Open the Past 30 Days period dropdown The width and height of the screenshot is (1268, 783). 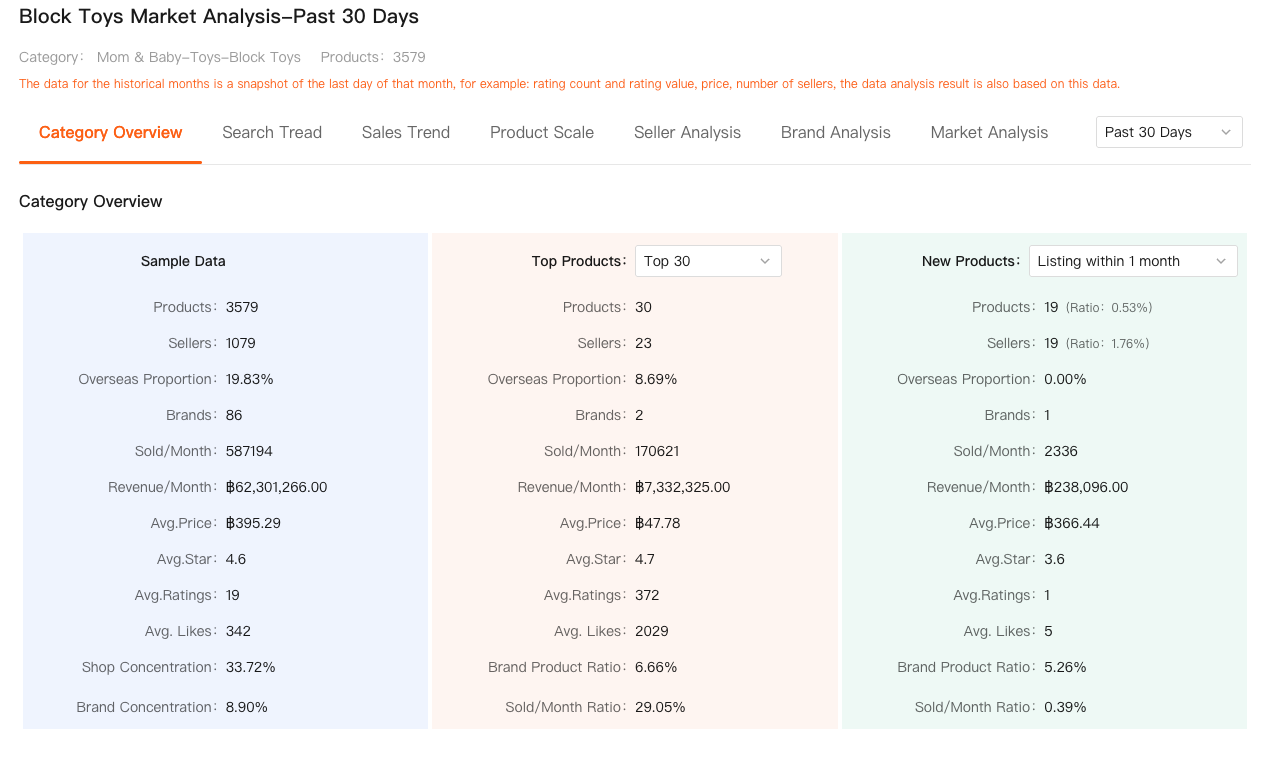point(1168,132)
